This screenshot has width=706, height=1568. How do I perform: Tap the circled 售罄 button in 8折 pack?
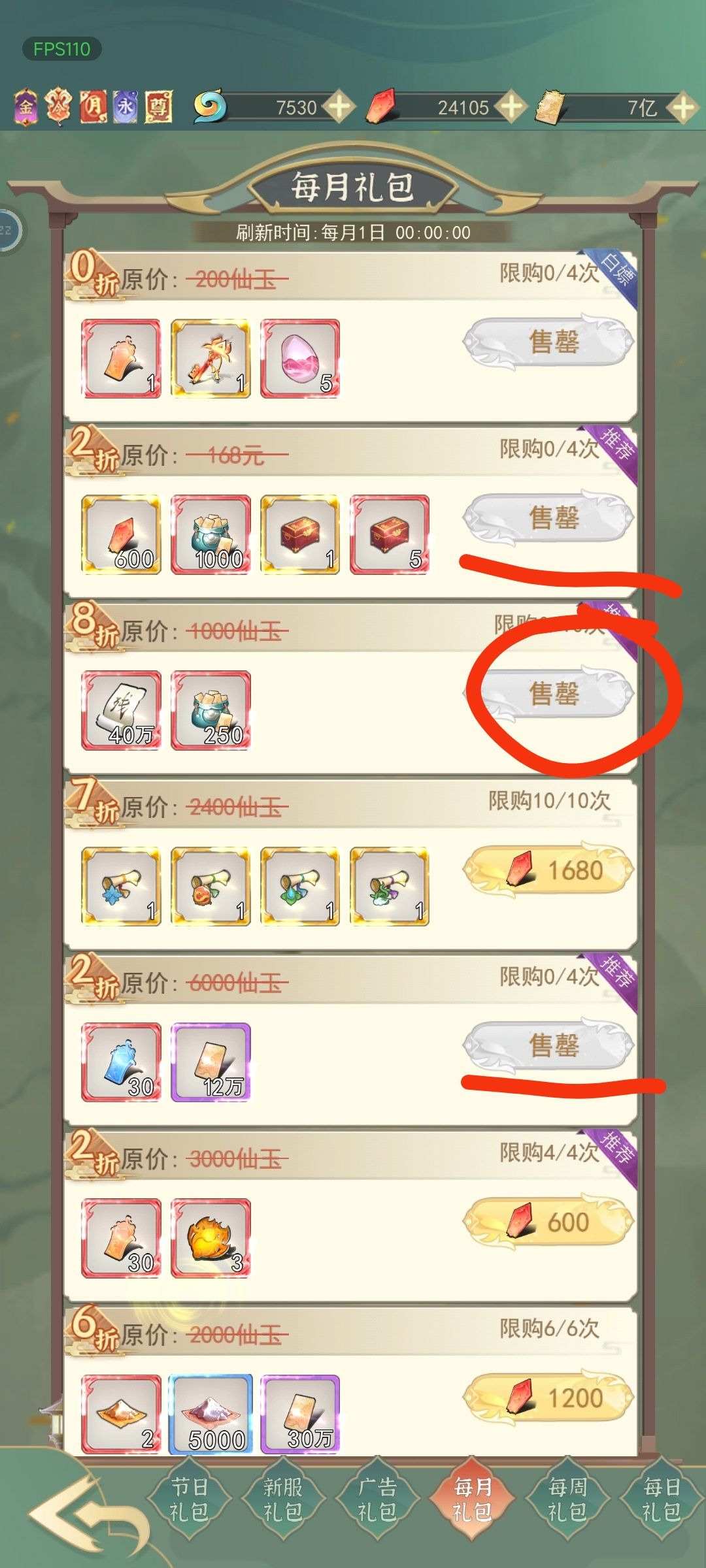[x=548, y=693]
